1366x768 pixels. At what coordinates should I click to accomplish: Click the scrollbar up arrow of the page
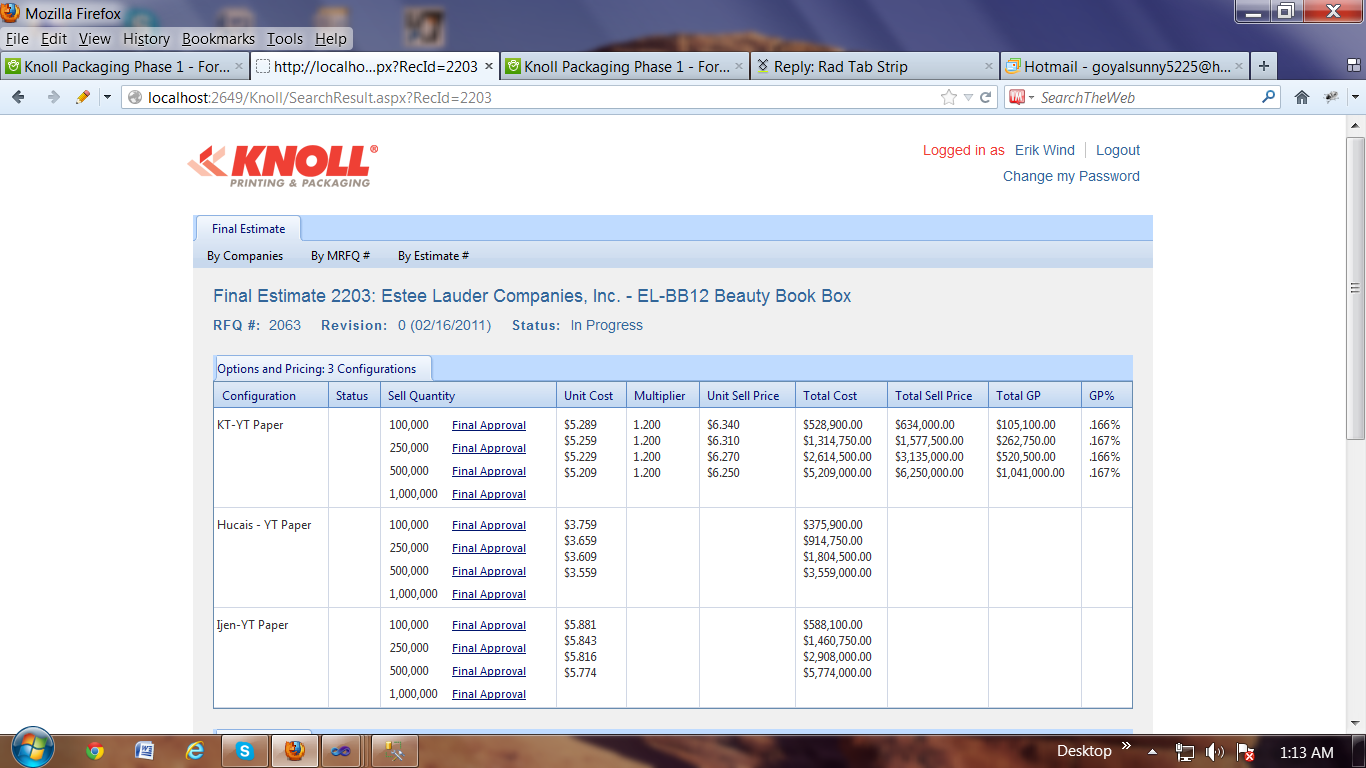tap(1356, 125)
